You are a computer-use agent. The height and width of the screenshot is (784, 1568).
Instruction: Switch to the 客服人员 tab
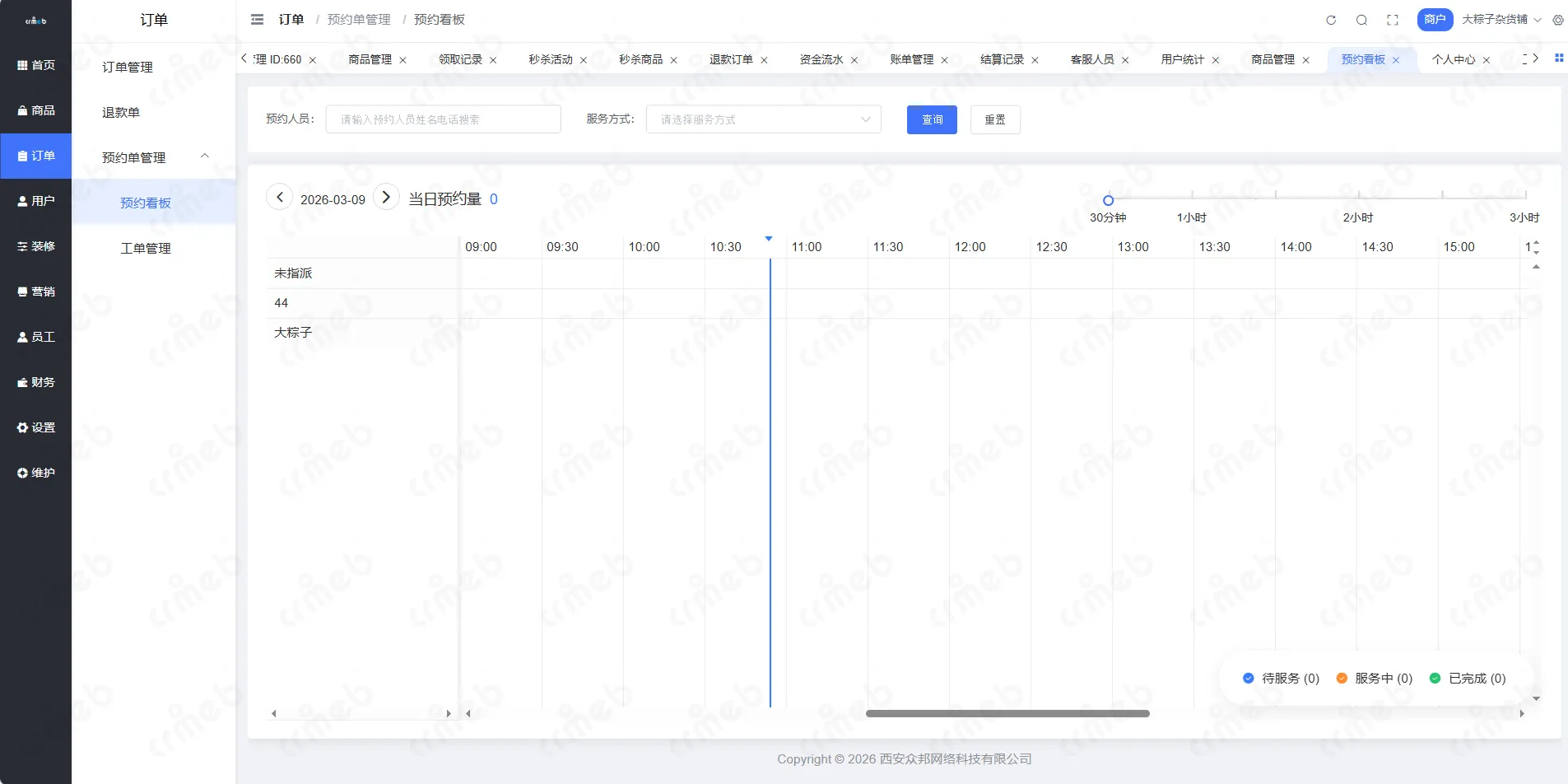1092,59
